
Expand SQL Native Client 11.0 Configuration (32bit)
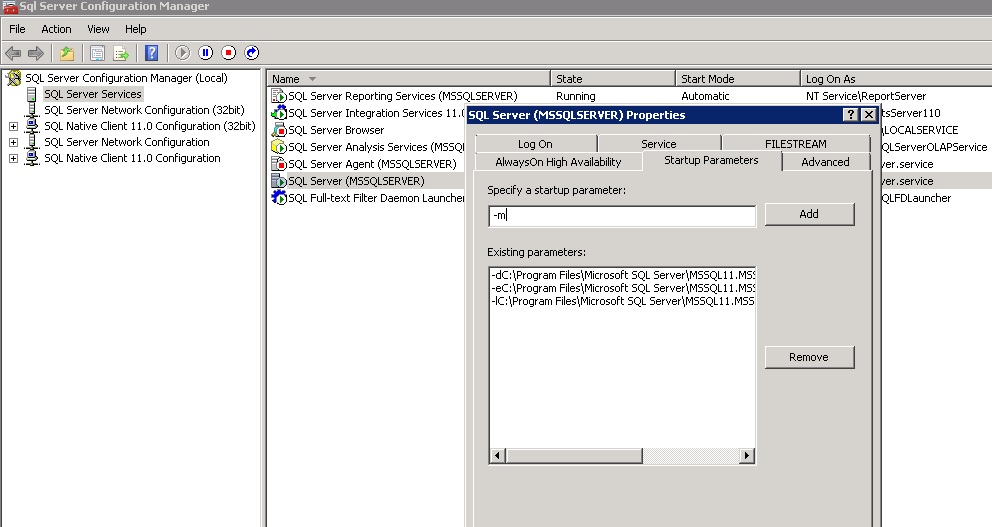[x=13, y=127]
